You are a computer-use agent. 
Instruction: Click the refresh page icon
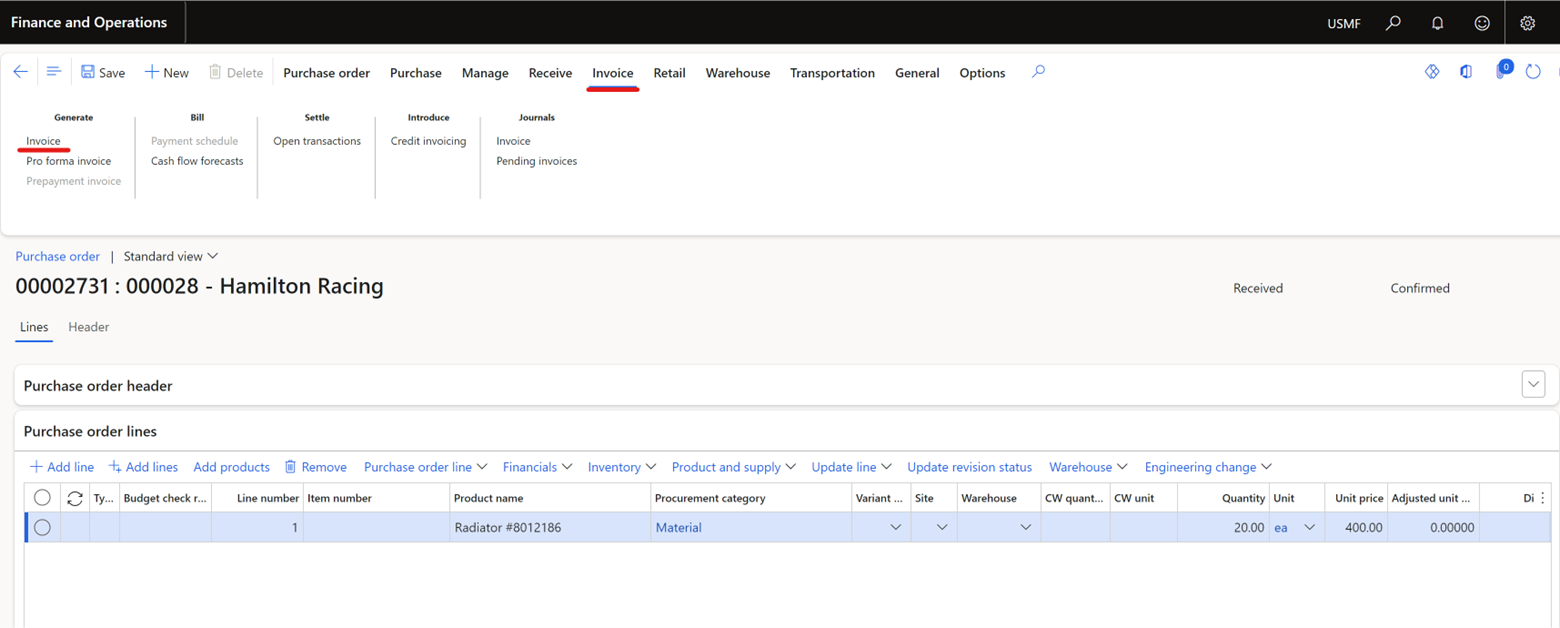click(1533, 72)
